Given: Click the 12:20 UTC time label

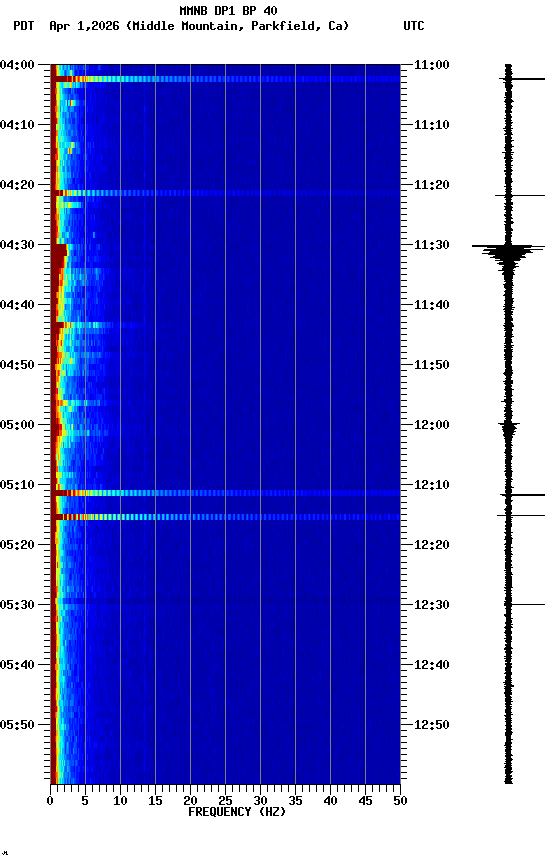Looking at the screenshot, I should 432,545.
